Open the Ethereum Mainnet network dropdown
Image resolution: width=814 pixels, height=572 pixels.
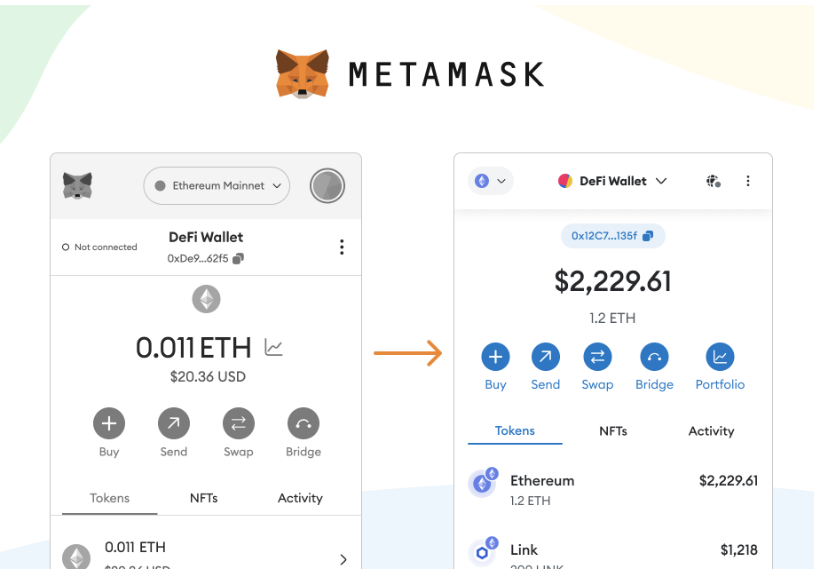click(216, 186)
